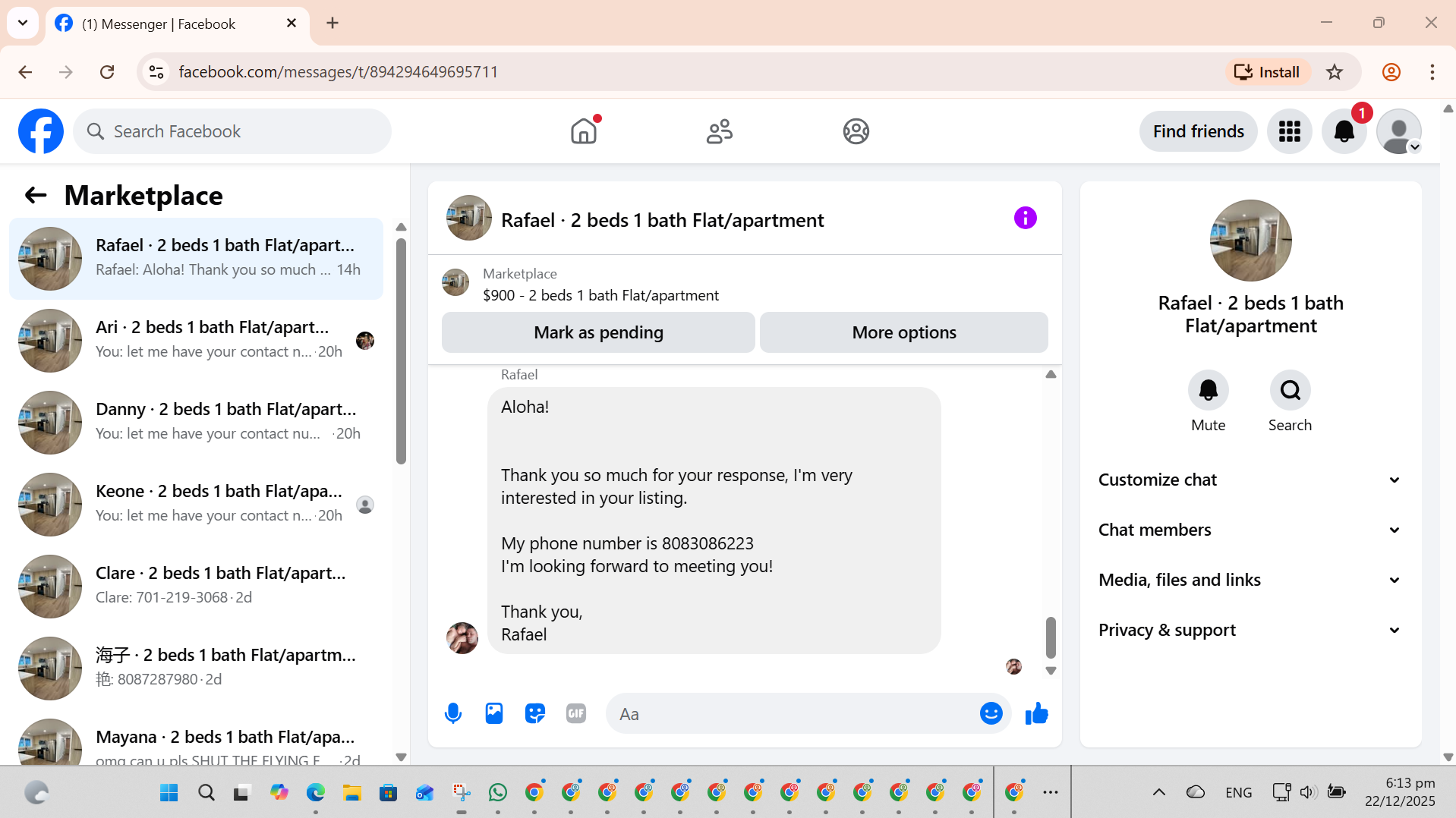Click the address bar URL
Screen dimensions: 1456x818
coord(338,72)
